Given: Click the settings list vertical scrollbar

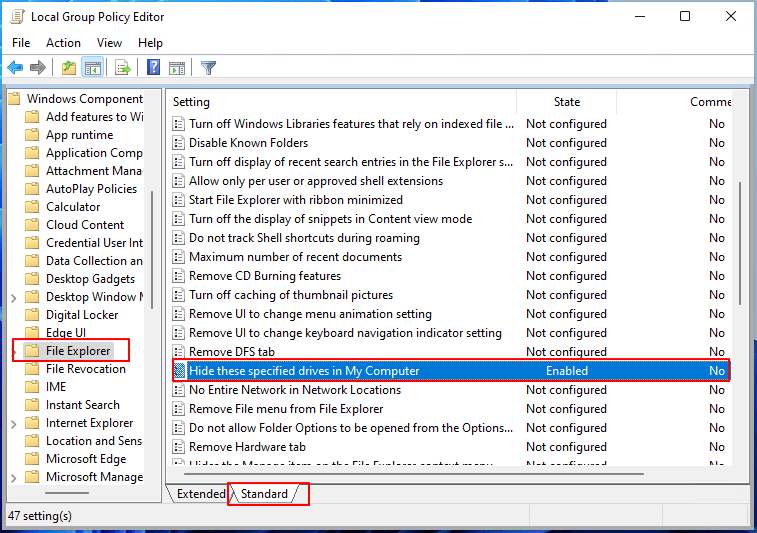Looking at the screenshot, I should (740, 240).
